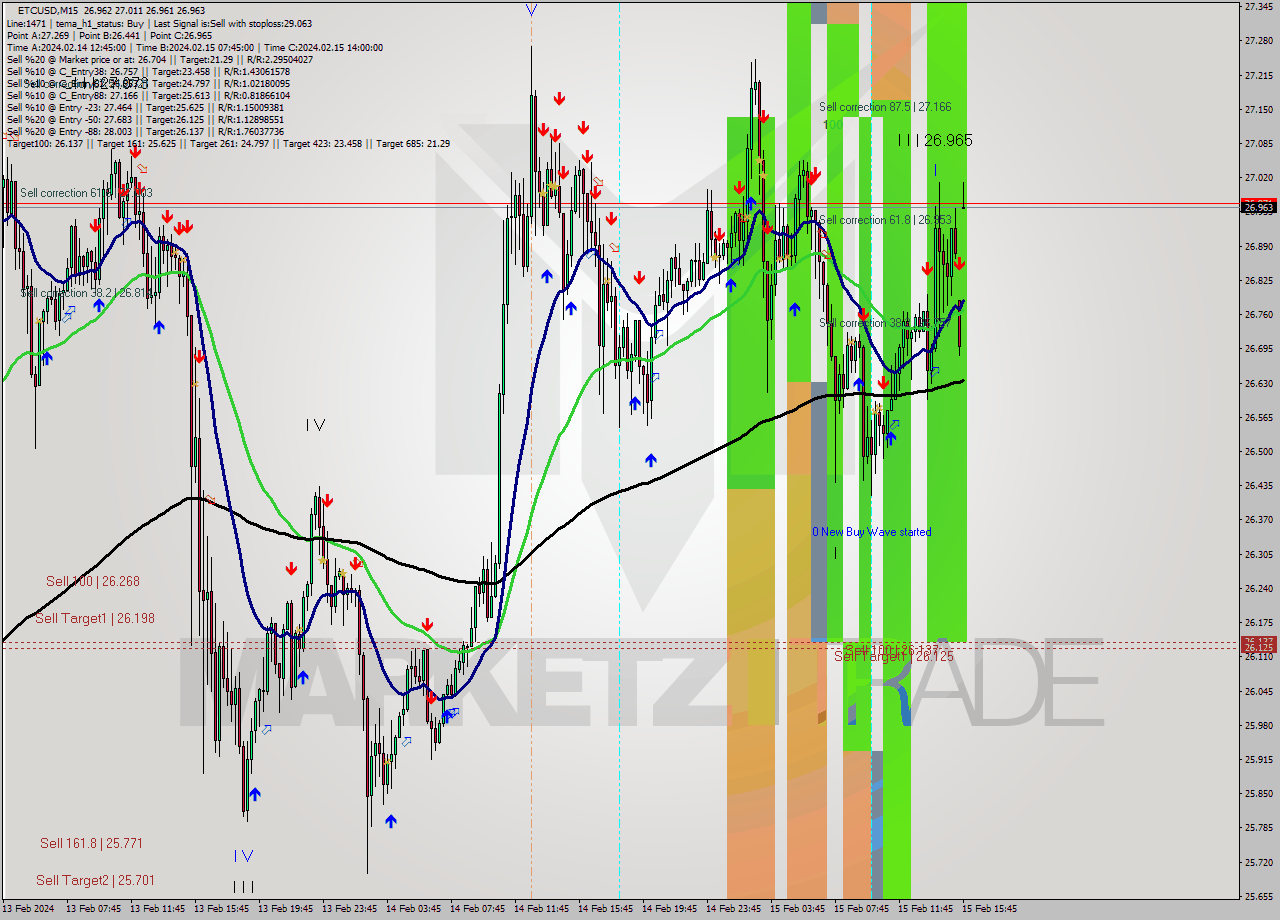This screenshot has width=1280, height=920.
Task: Click the red 26.137 price level marker
Action: 1259,641
